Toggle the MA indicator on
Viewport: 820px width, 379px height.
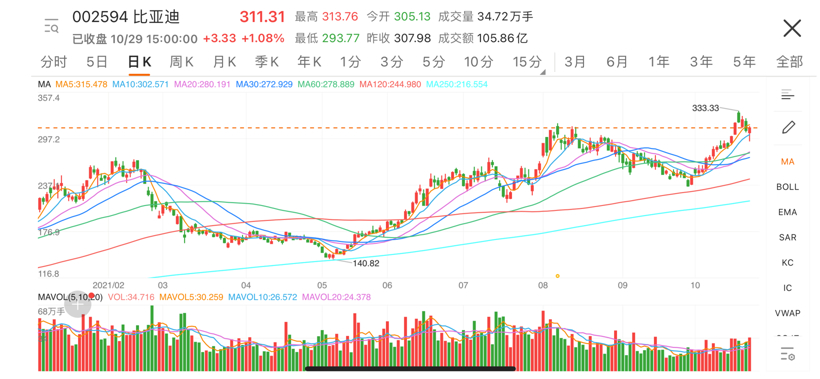(x=788, y=162)
